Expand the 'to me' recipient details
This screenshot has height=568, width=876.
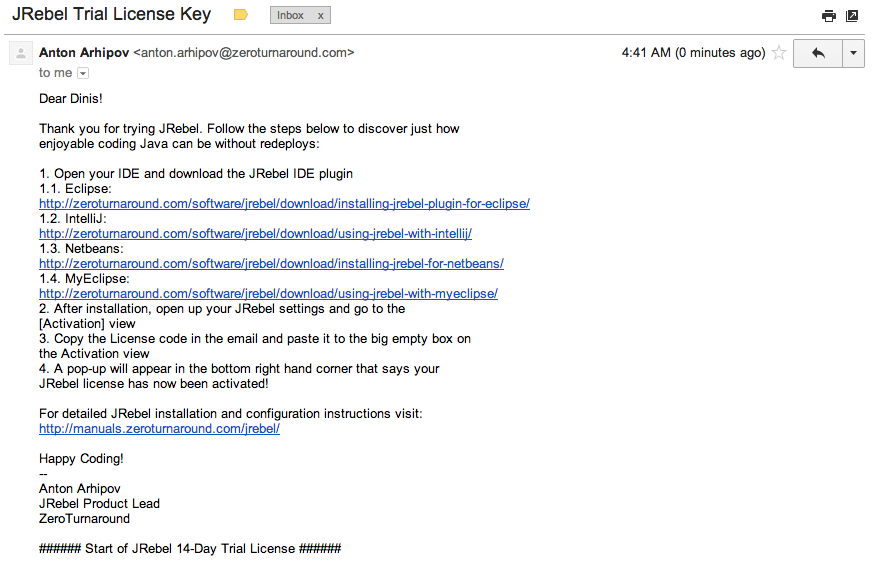(83, 73)
